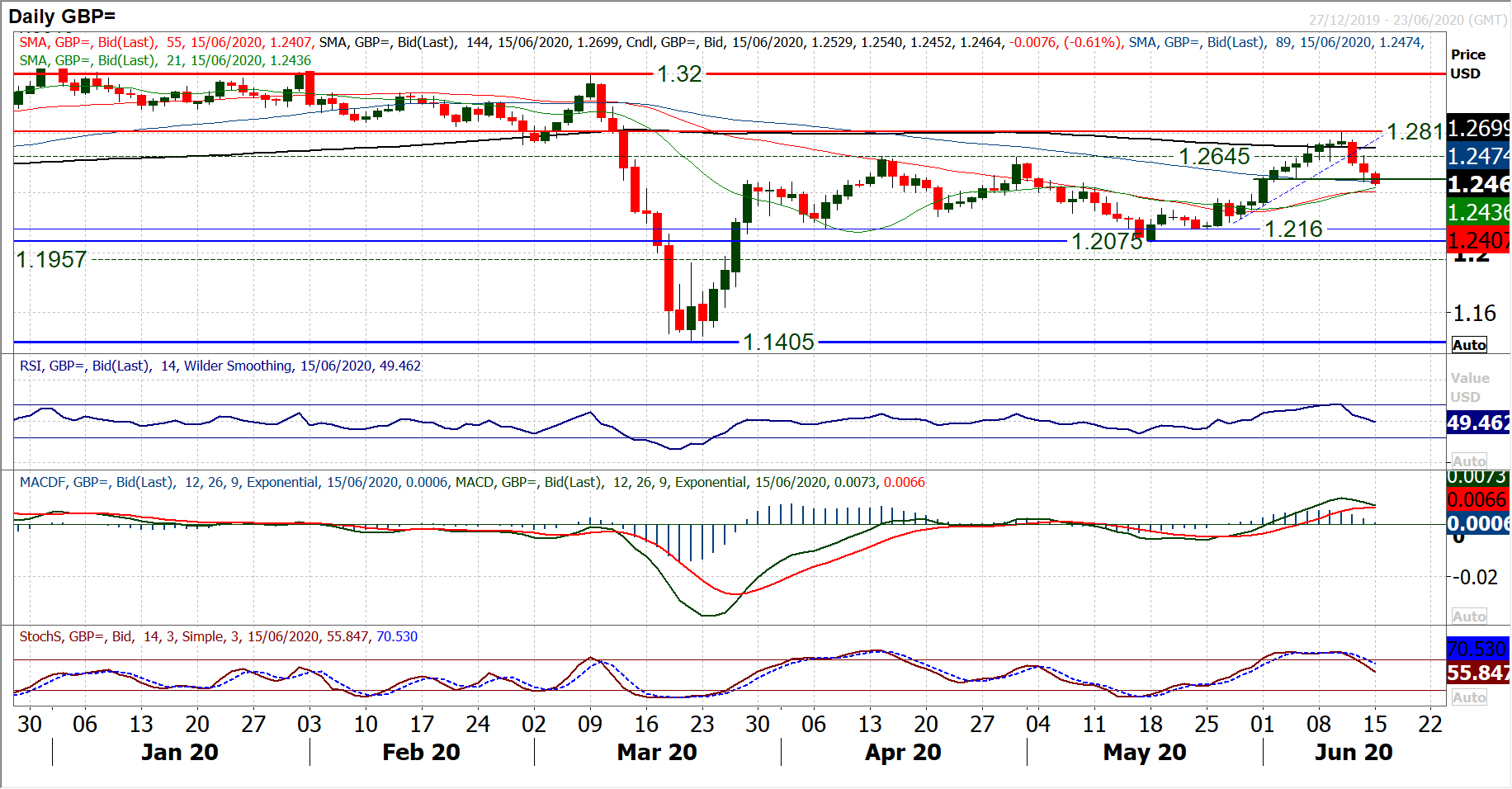Image resolution: width=1512 pixels, height=789 pixels.
Task: Click the 1.2645 level annotation
Action: 1213,156
